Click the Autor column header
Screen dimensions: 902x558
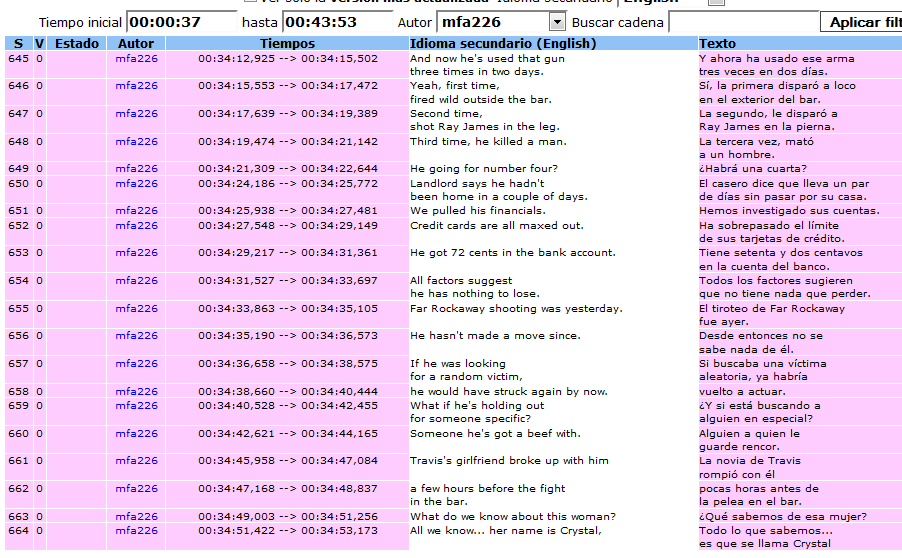pyautogui.click(x=136, y=43)
